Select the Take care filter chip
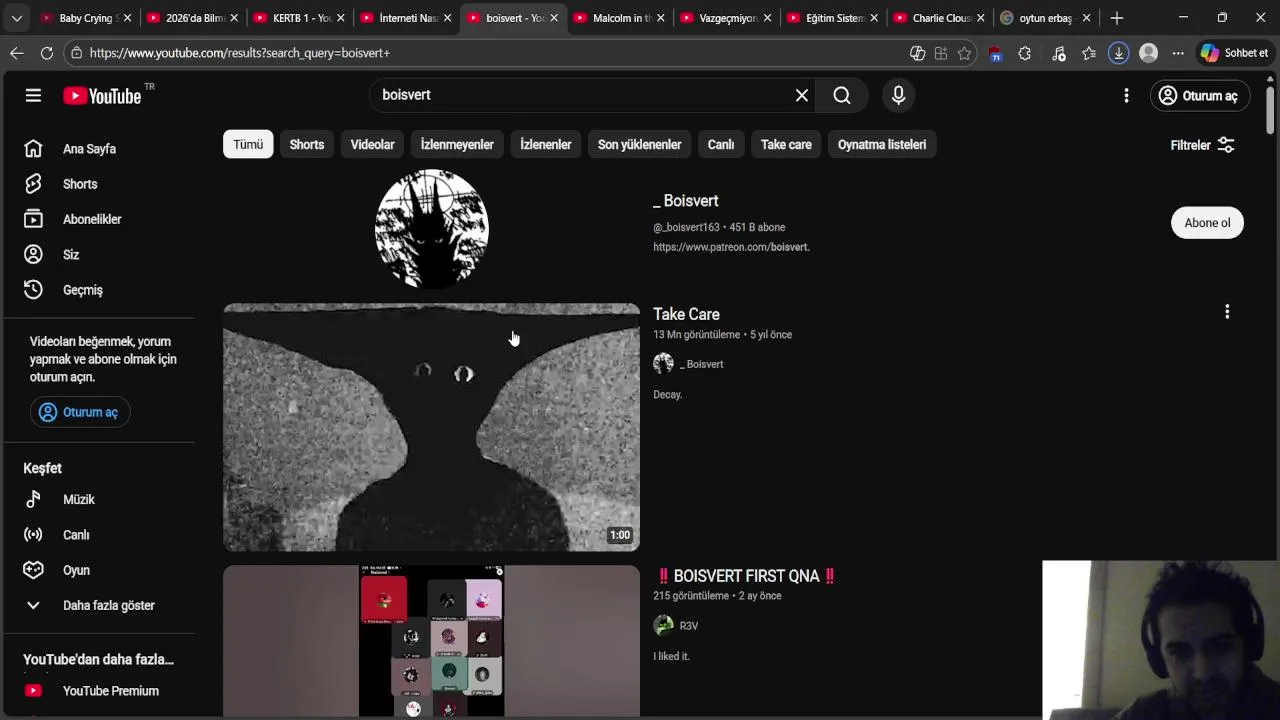 tap(786, 144)
